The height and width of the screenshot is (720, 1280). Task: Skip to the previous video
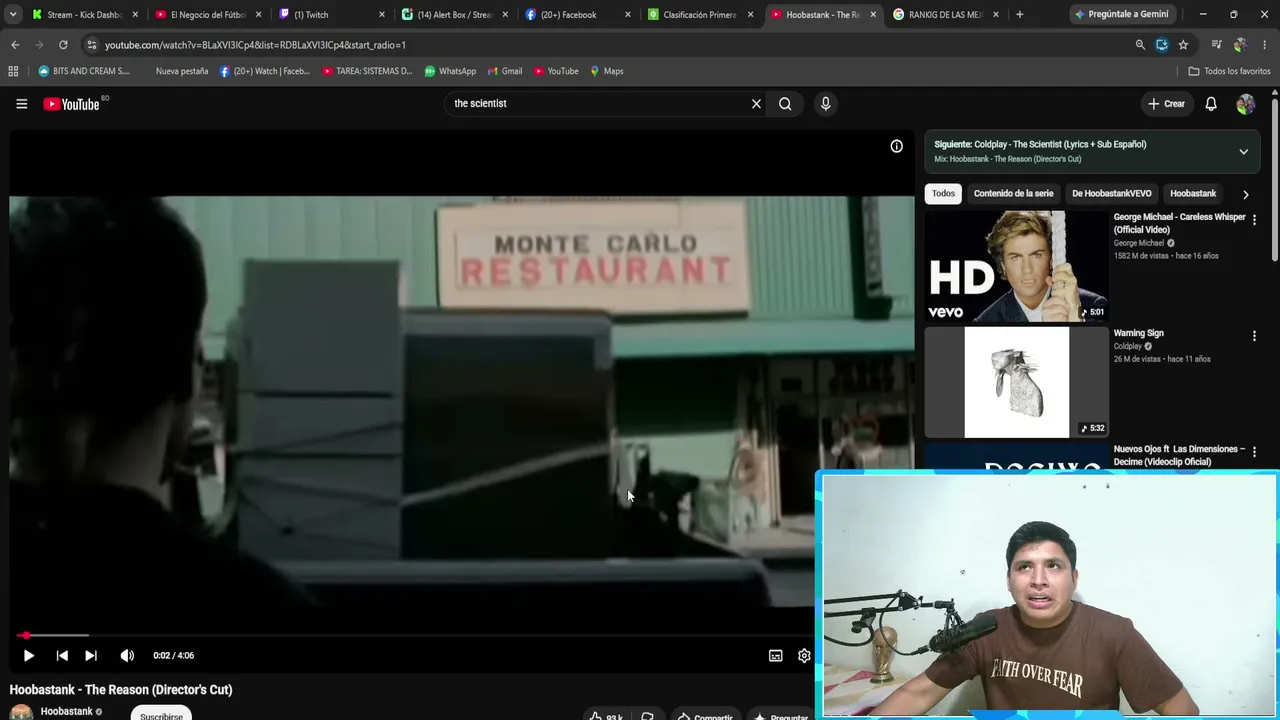[62, 656]
